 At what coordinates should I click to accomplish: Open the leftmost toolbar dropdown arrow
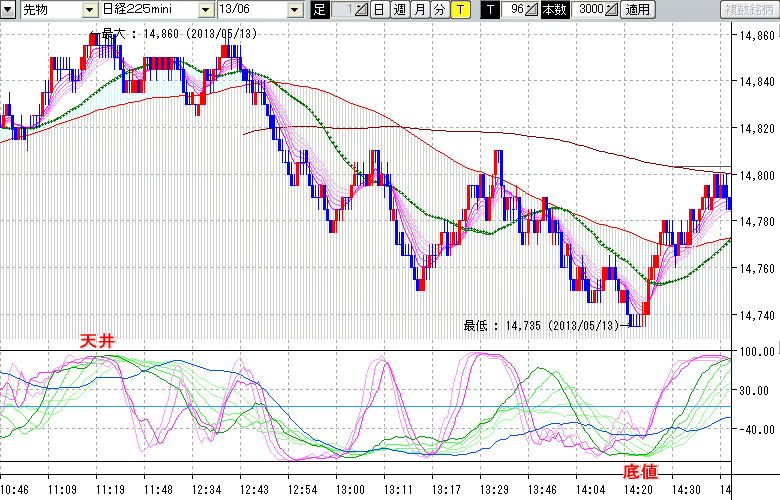8,10
